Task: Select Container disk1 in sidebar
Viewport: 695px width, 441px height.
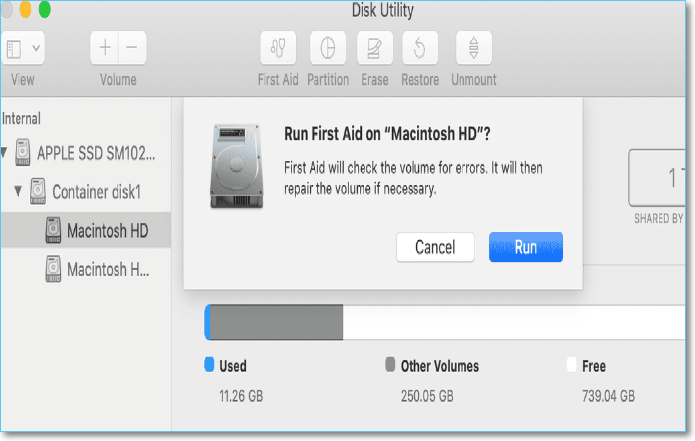Action: 109,191
